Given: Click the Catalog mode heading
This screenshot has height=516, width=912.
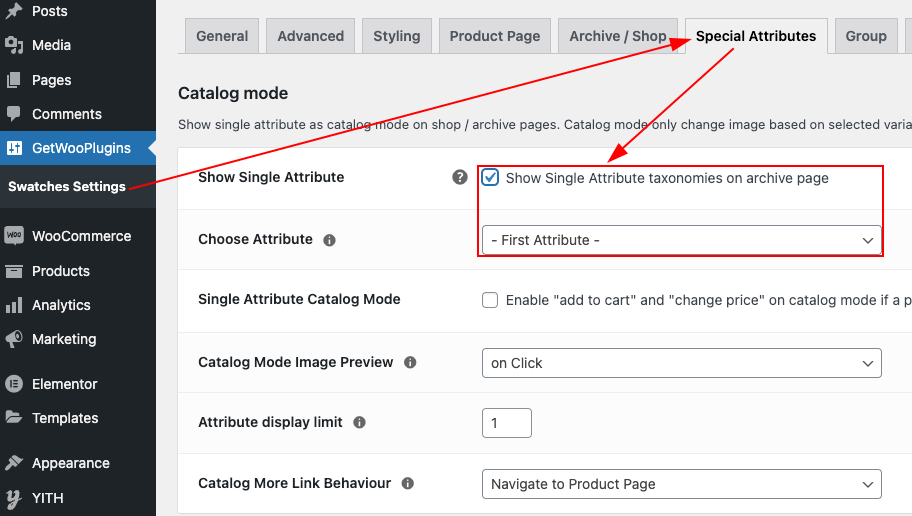Looking at the screenshot, I should (233, 93).
